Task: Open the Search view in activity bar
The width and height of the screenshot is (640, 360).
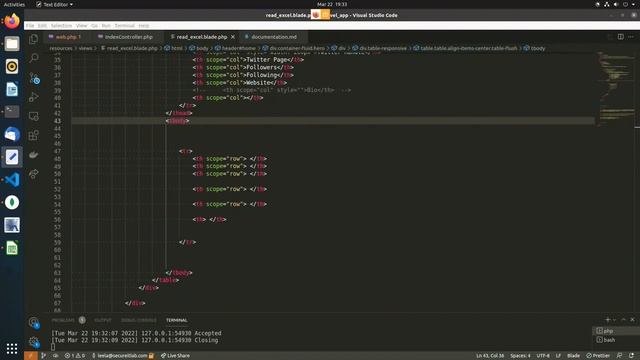Action: [x=33, y=58]
